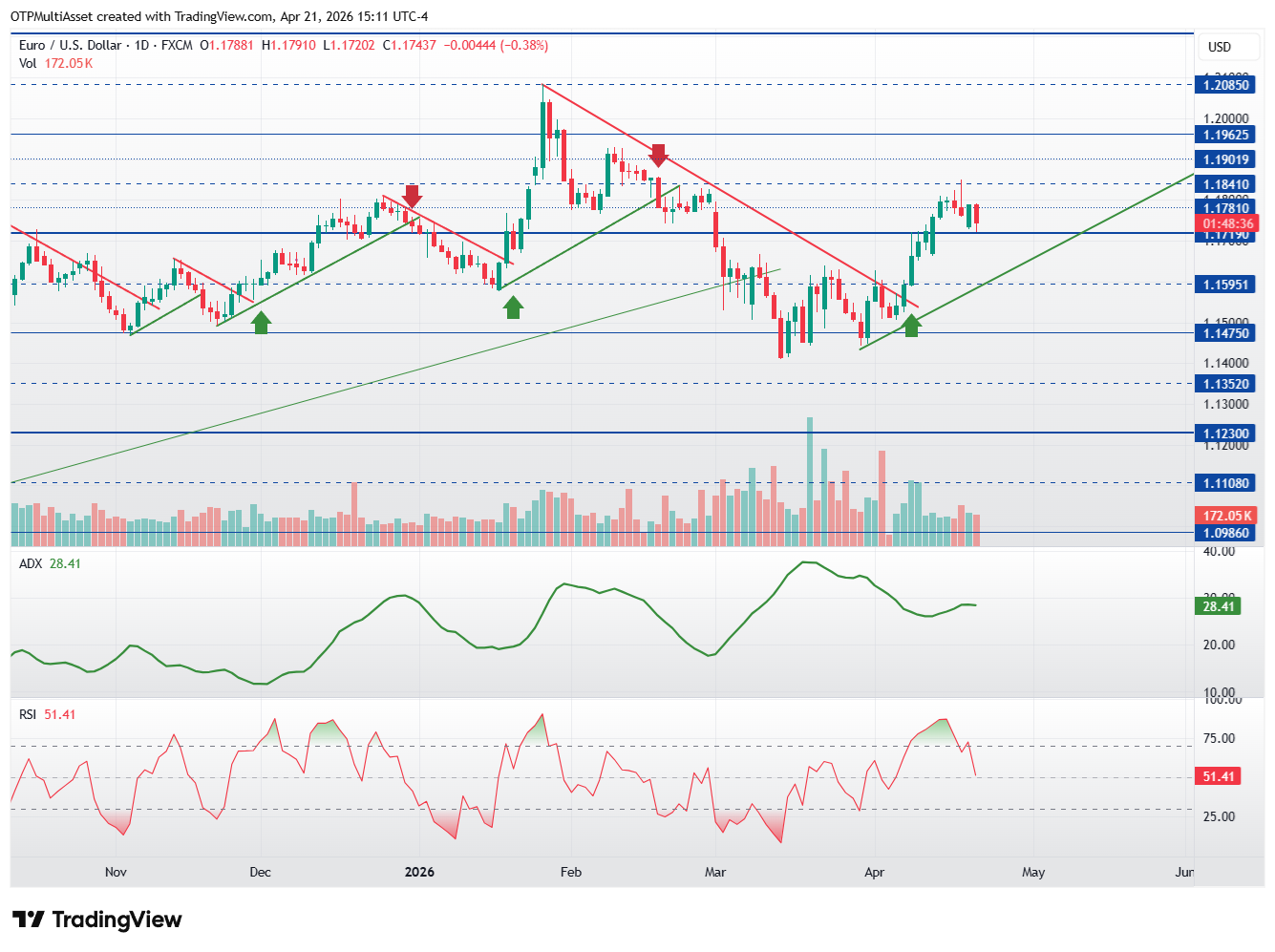This screenshot has width=1275, height=952.
Task: Click the 1.13520 price level label
Action: pos(1226,384)
